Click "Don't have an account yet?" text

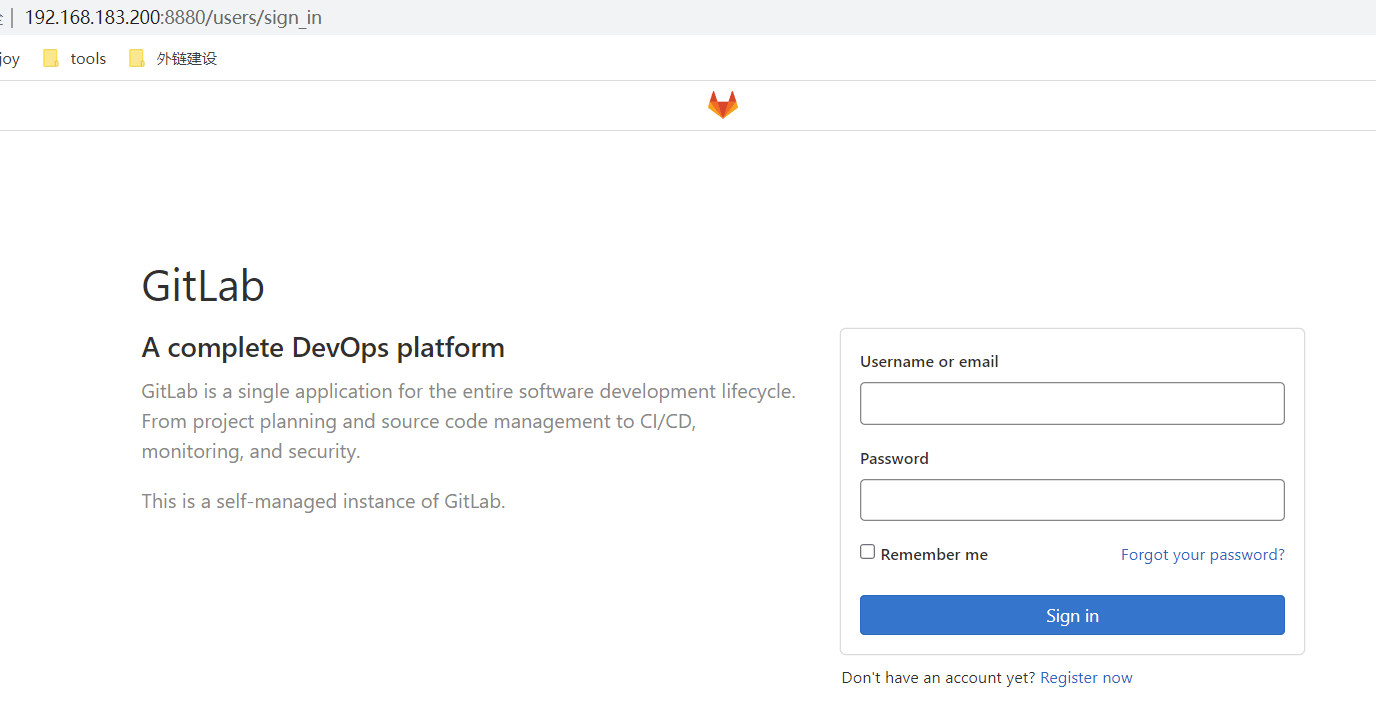click(938, 678)
